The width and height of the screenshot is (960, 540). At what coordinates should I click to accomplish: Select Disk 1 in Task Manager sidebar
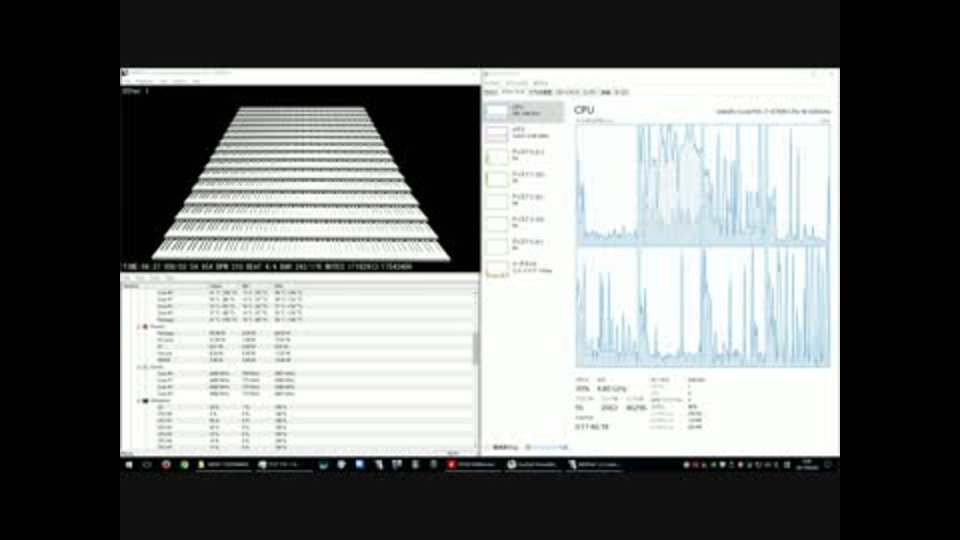[523, 178]
